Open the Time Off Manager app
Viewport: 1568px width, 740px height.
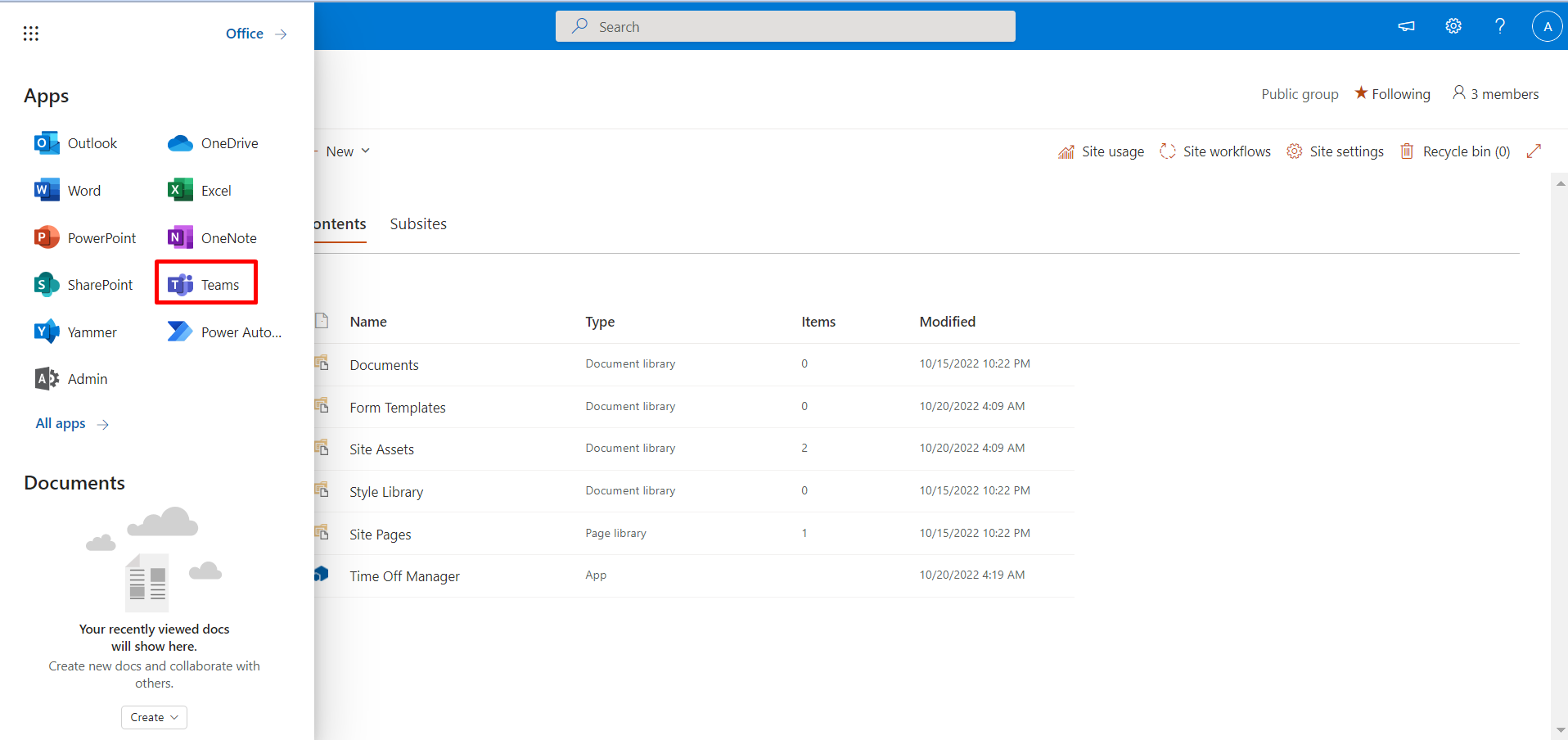(404, 576)
